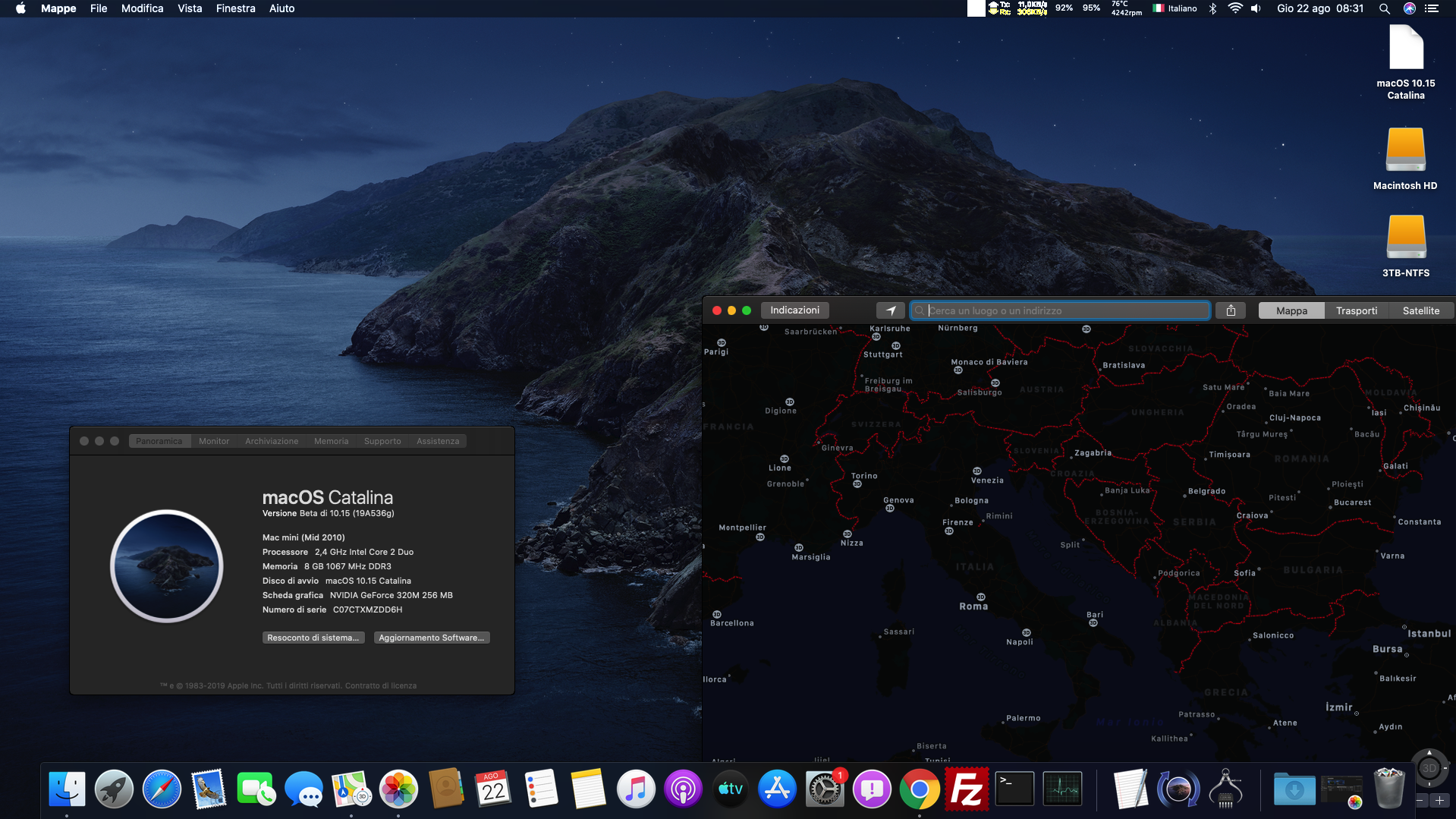This screenshot has height=819, width=1456.
Task: Open the Aiuto menu
Action: pyautogui.click(x=281, y=8)
